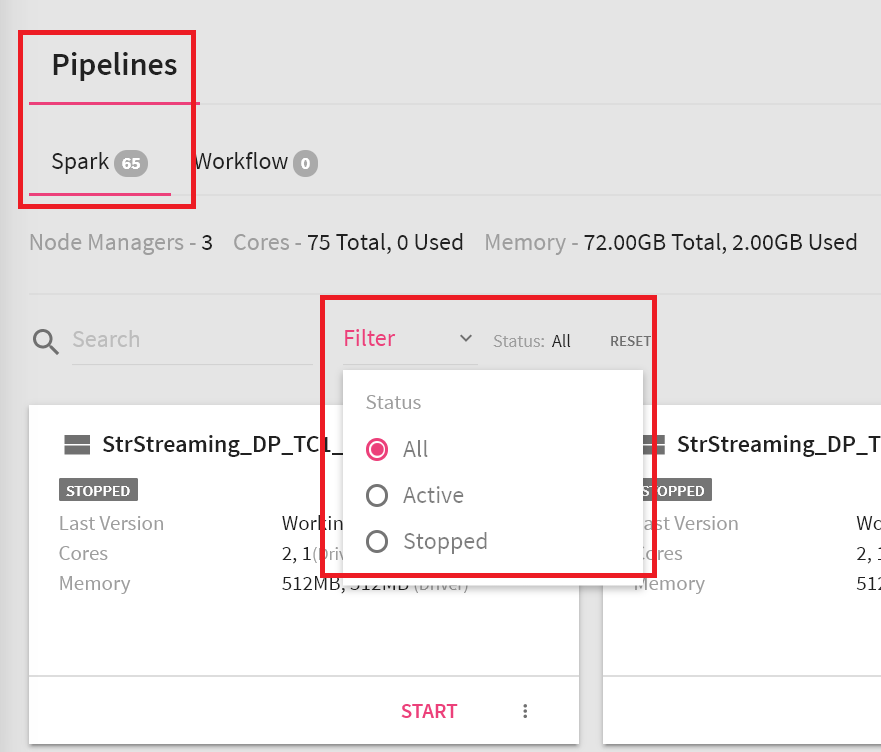The image size is (881, 752).
Task: Click the first StrStreaming pipeline card icon
Action: (76, 444)
